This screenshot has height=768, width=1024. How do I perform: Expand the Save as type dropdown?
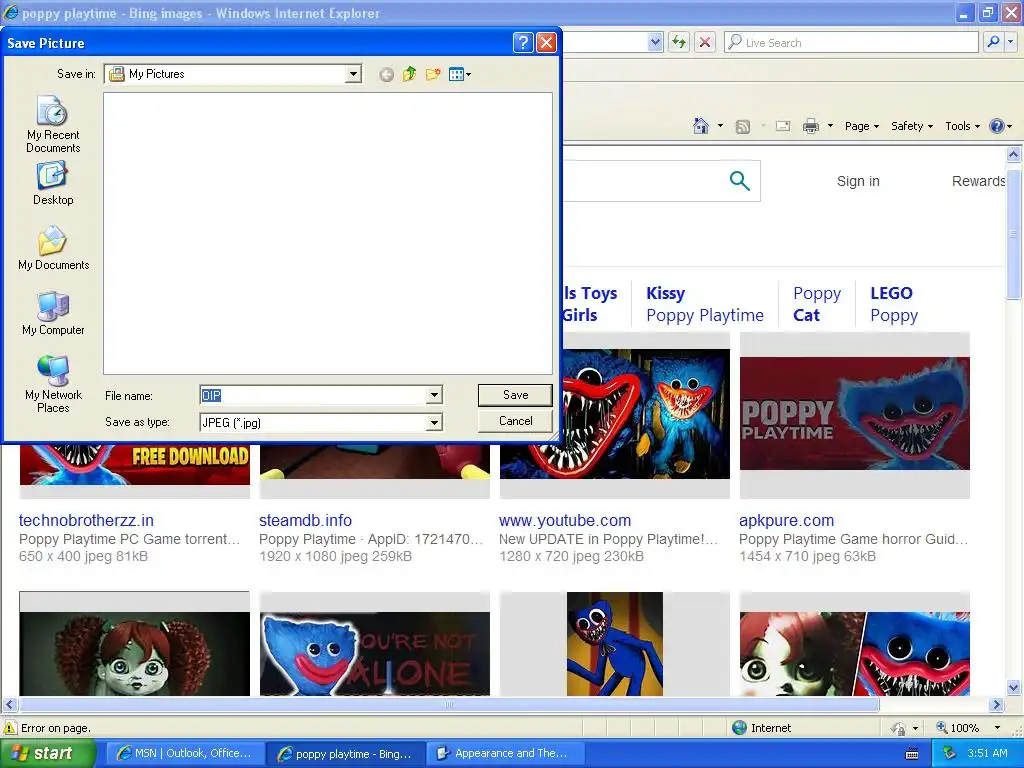pyautogui.click(x=434, y=423)
